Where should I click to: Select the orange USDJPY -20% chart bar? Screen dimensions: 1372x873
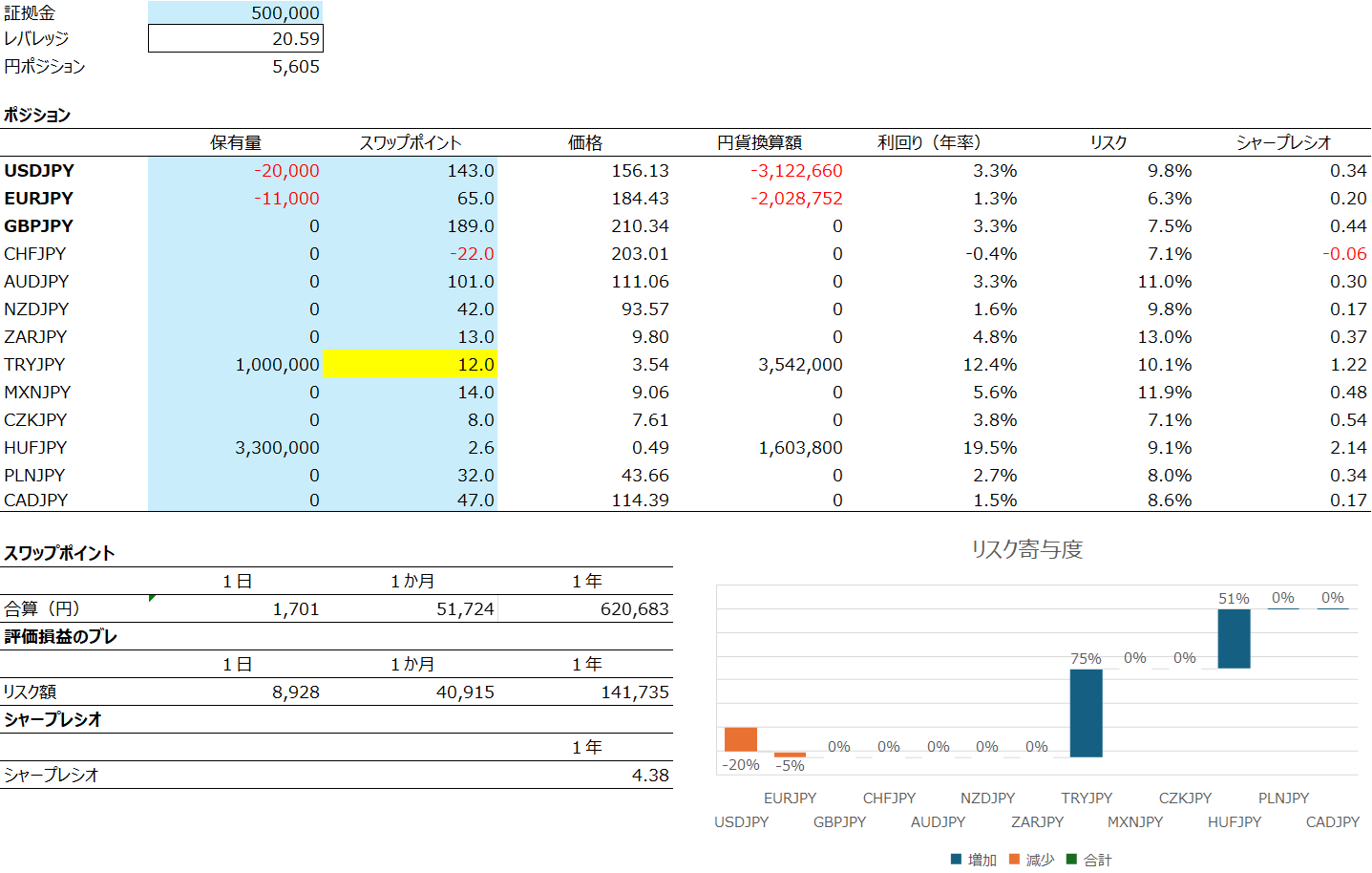(x=740, y=739)
